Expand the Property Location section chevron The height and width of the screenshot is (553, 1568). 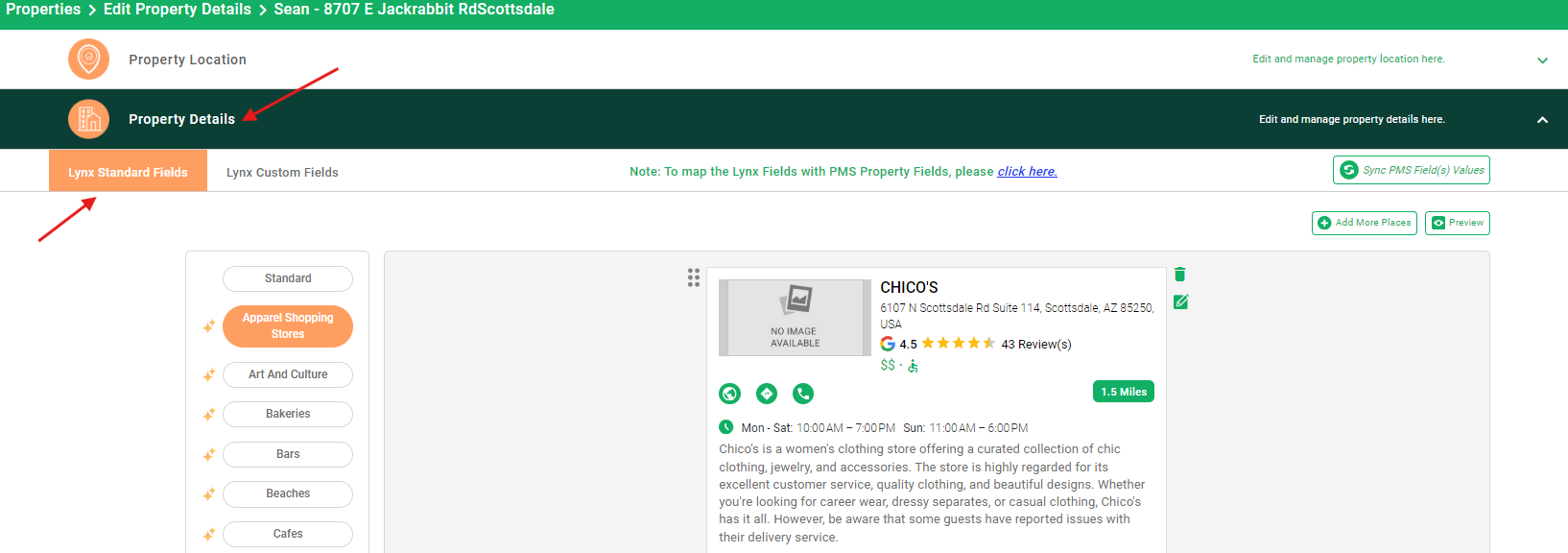(1542, 60)
